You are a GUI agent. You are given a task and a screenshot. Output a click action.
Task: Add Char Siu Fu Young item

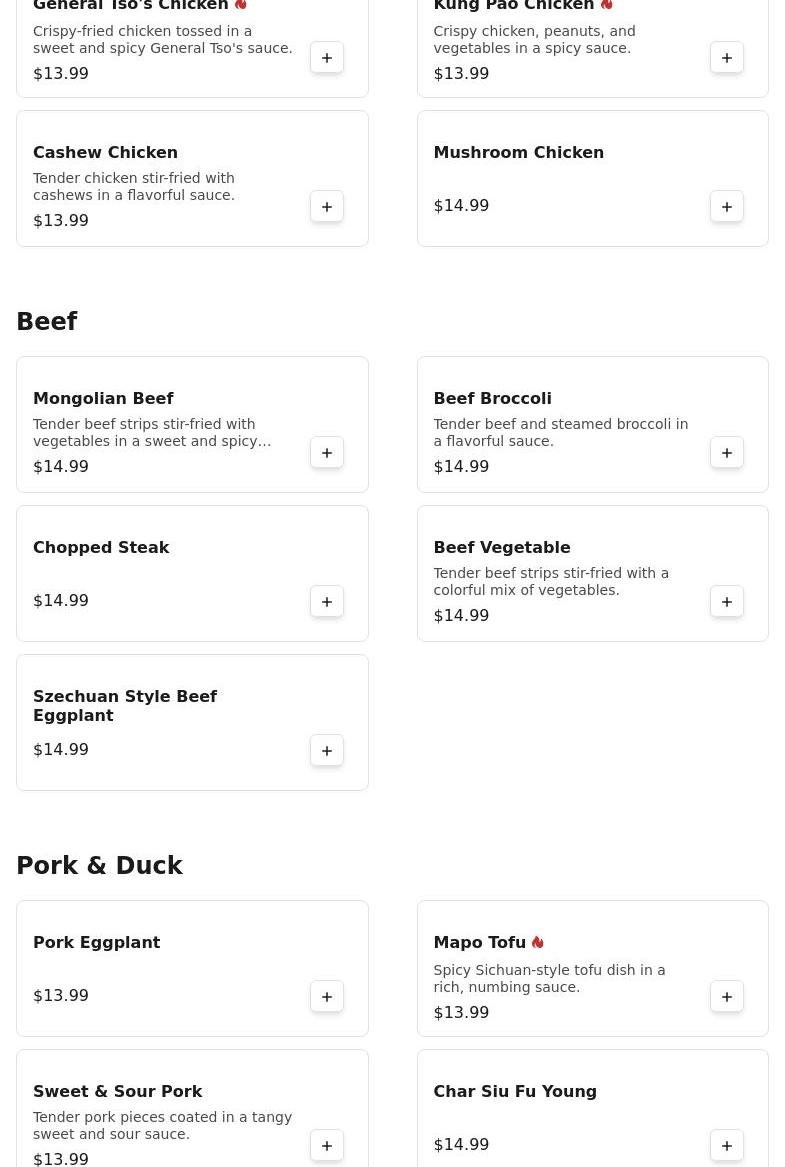[x=727, y=1146]
